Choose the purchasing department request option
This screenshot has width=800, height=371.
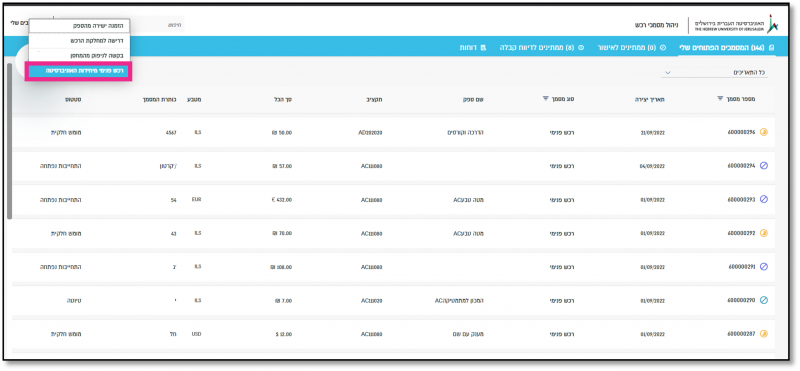79,40
